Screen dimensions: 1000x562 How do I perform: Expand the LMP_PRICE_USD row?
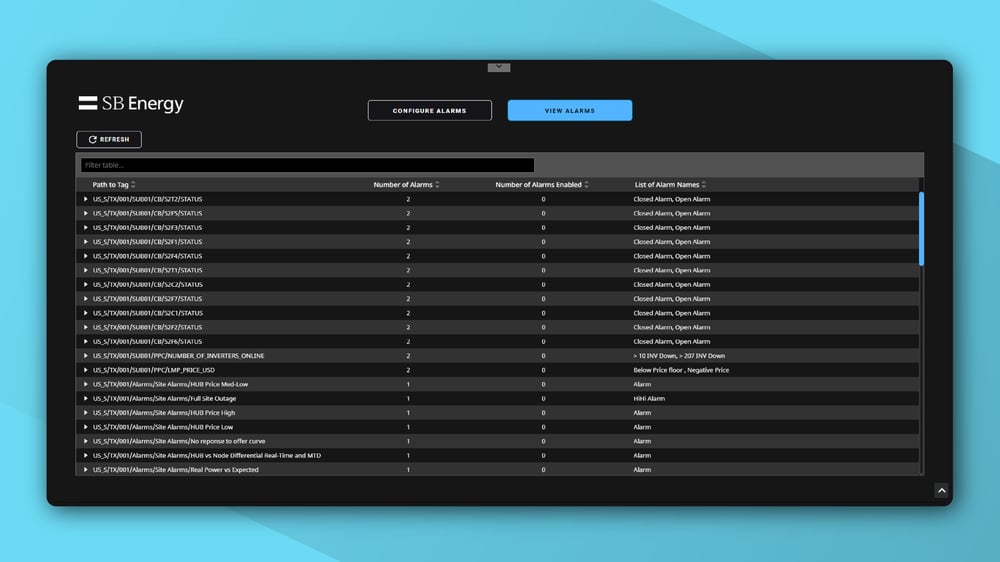[86, 370]
